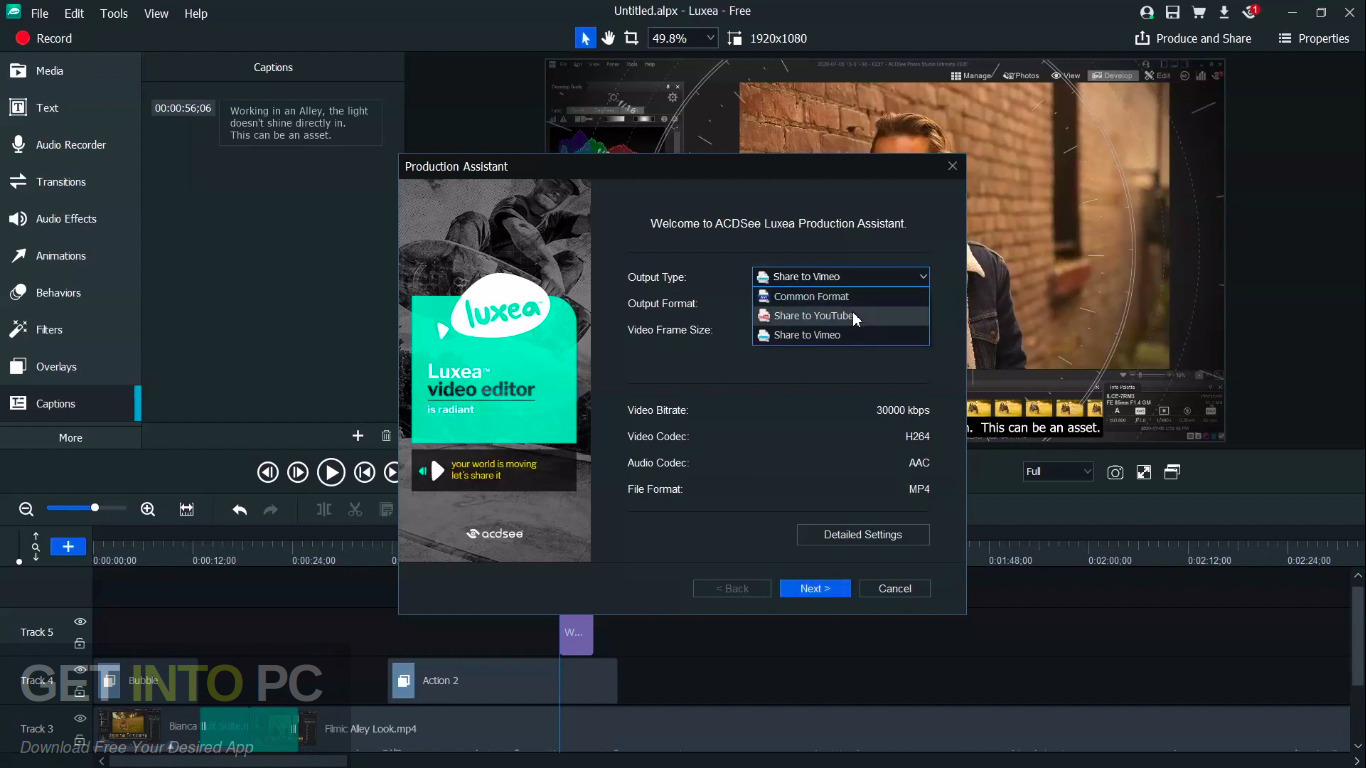Lock Track 4 using the lock toggle
1366x768 pixels.
tap(79, 693)
